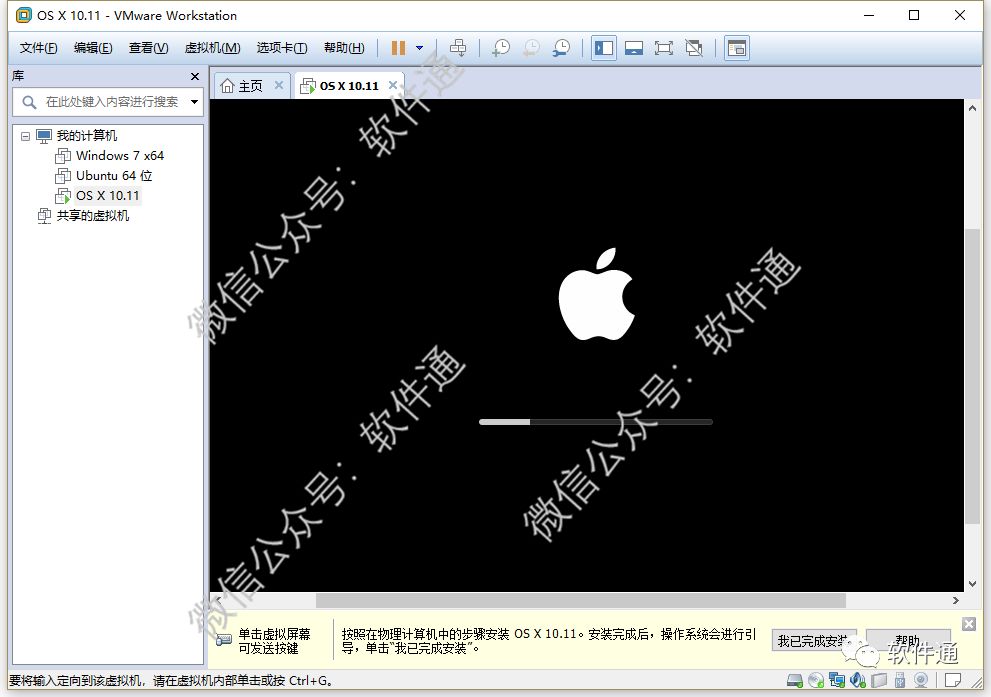
Task: Switch to full screen mode
Action: click(664, 48)
